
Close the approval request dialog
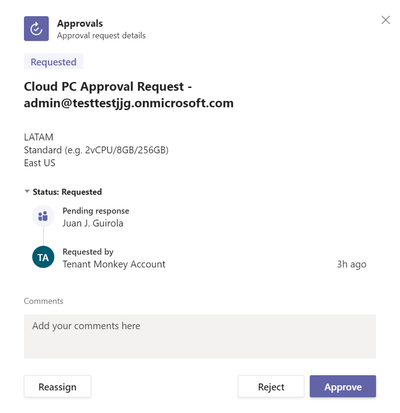tap(386, 20)
